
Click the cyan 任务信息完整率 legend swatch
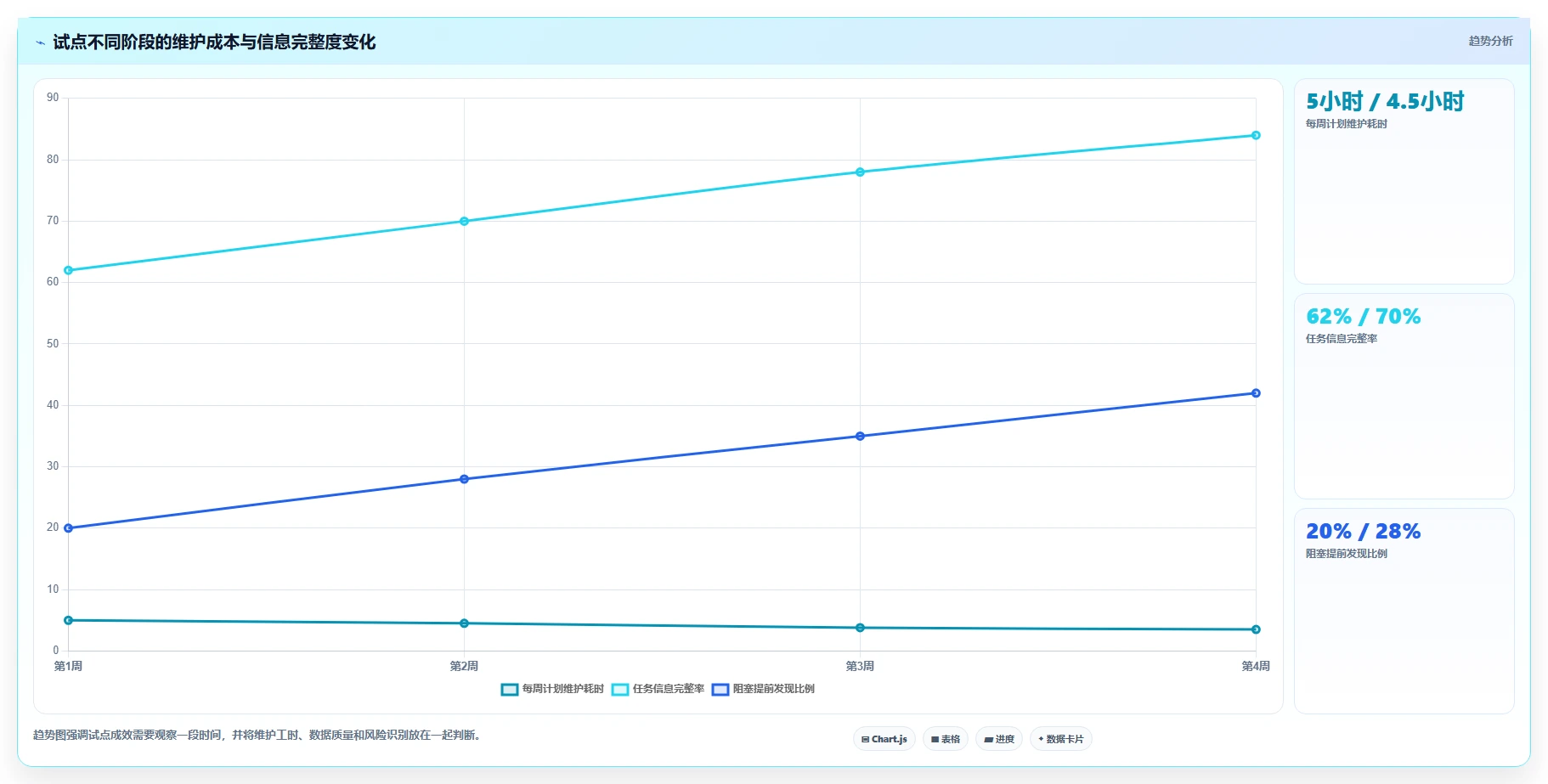(x=620, y=690)
